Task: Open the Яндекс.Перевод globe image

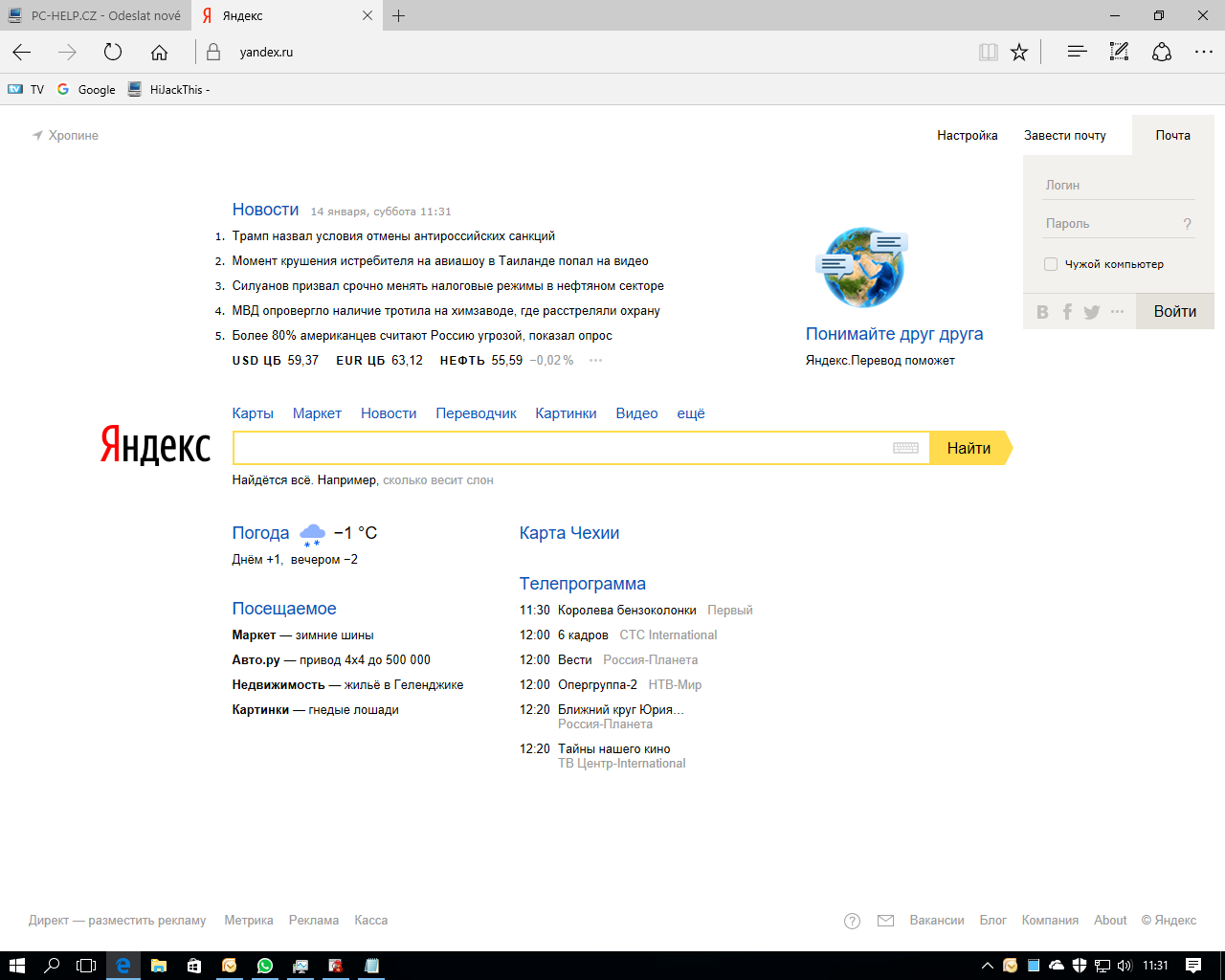Action: (x=862, y=267)
